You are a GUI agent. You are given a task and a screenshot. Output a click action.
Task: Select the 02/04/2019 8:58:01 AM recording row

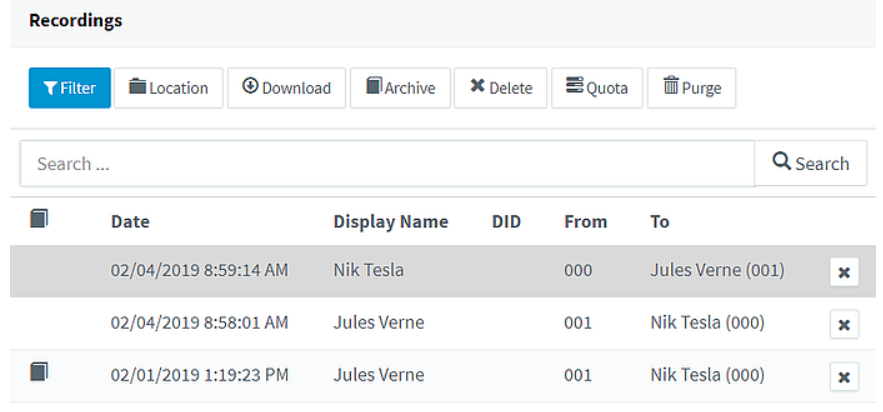point(443,323)
